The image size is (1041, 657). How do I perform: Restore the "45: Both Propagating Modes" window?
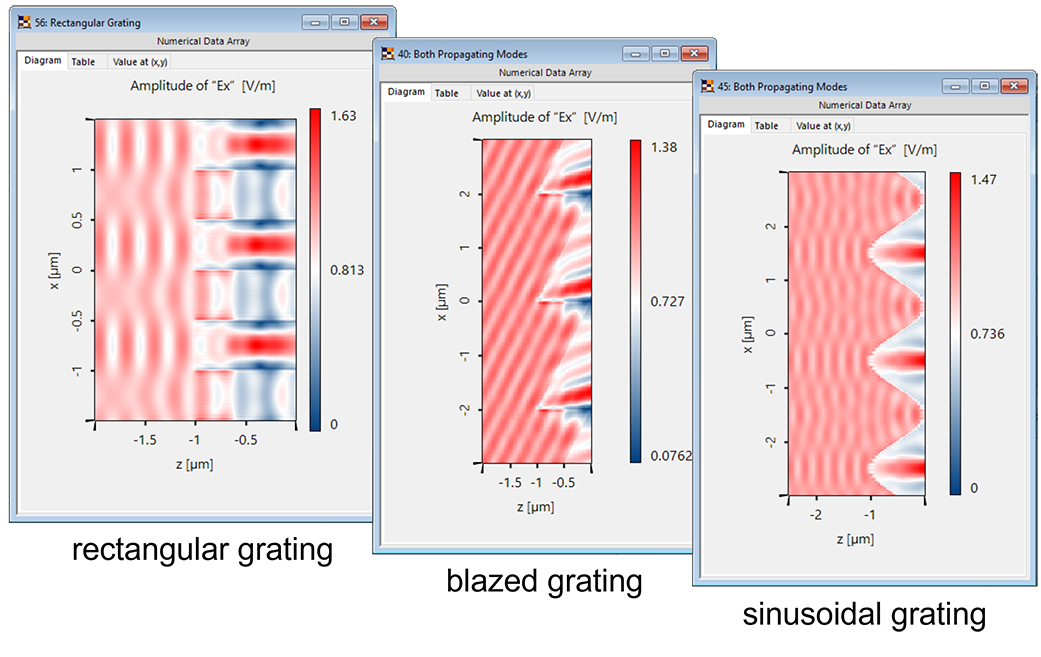pyautogui.click(x=983, y=86)
